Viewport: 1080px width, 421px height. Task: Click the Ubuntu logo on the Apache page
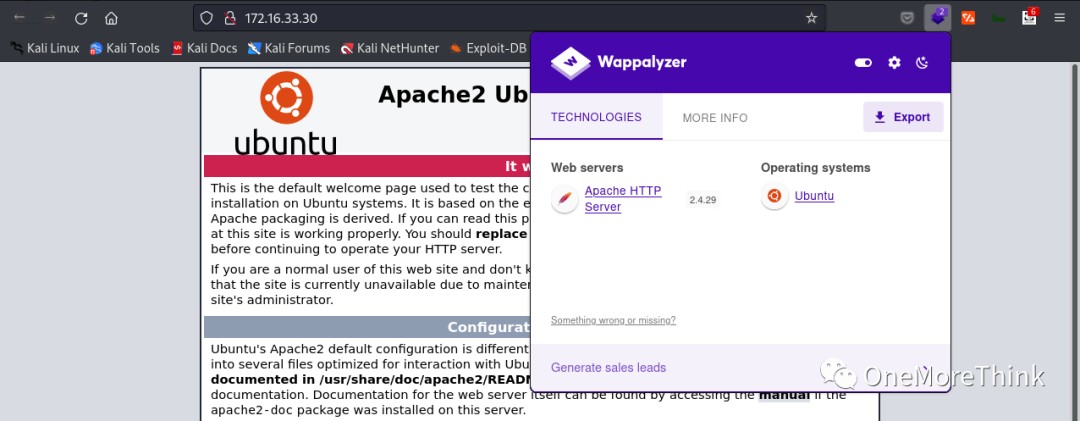point(285,114)
